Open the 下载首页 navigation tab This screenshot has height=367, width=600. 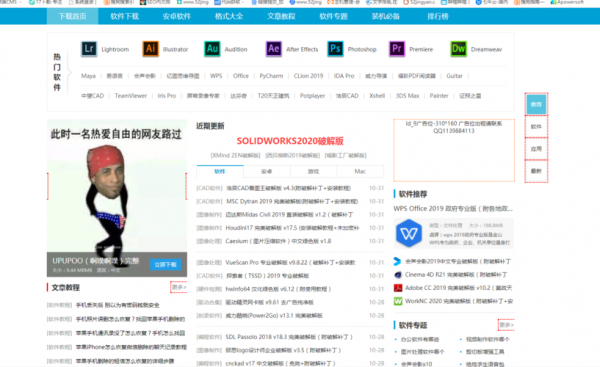pos(72,16)
